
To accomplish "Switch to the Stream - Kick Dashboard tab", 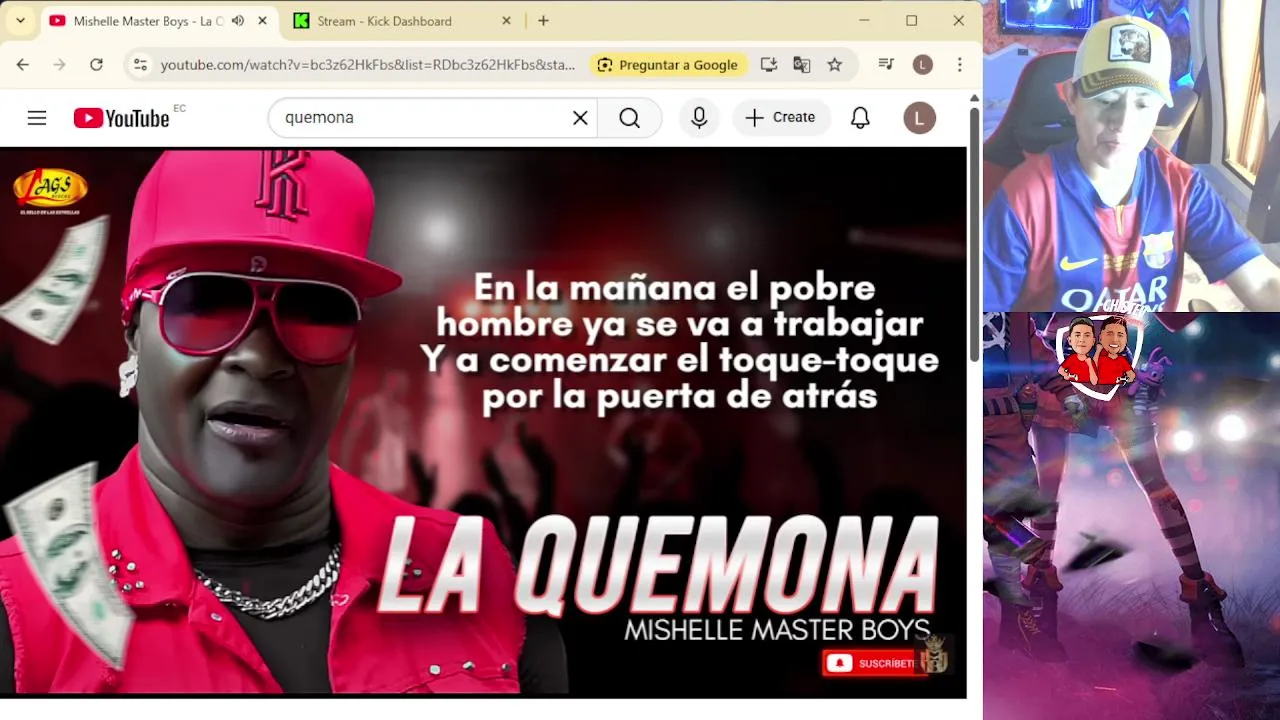I will [x=384, y=21].
